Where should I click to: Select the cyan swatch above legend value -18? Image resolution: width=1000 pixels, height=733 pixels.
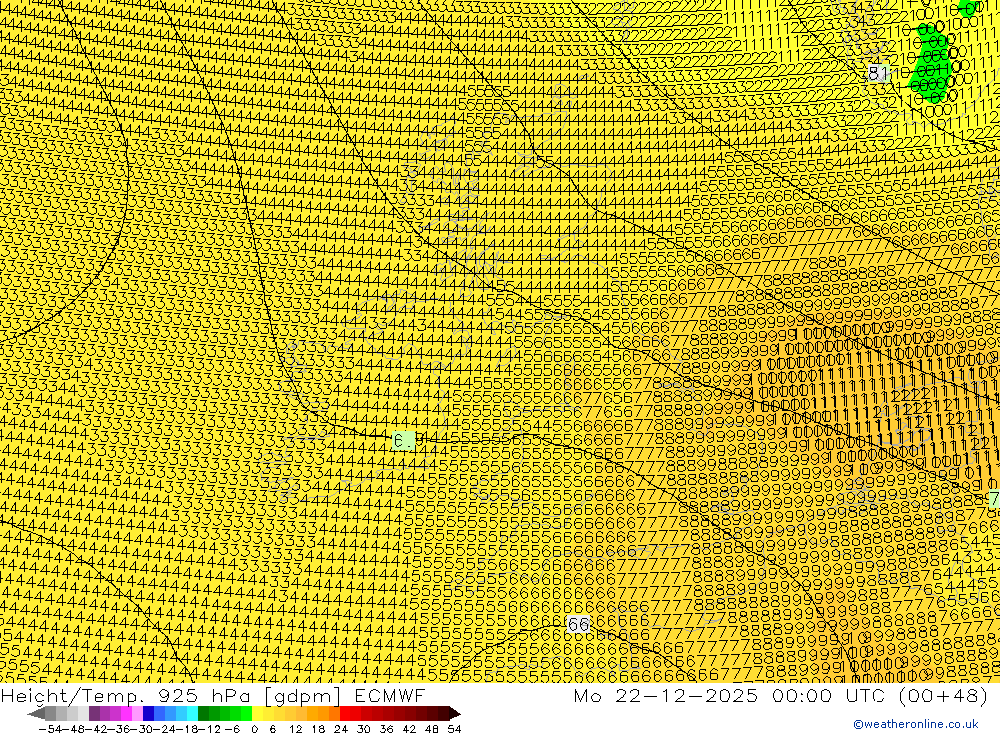point(192,713)
